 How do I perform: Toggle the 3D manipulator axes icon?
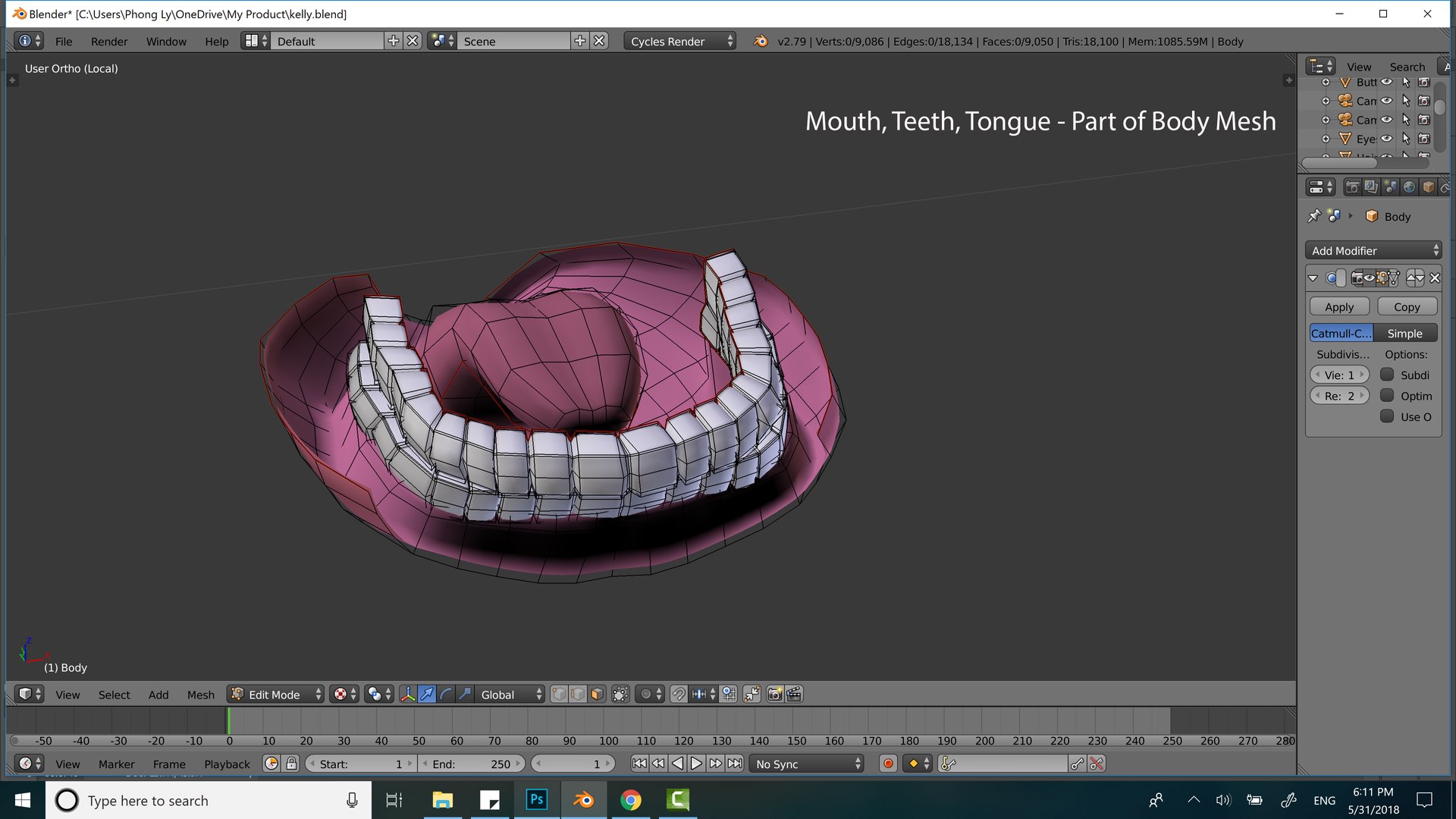pos(408,695)
